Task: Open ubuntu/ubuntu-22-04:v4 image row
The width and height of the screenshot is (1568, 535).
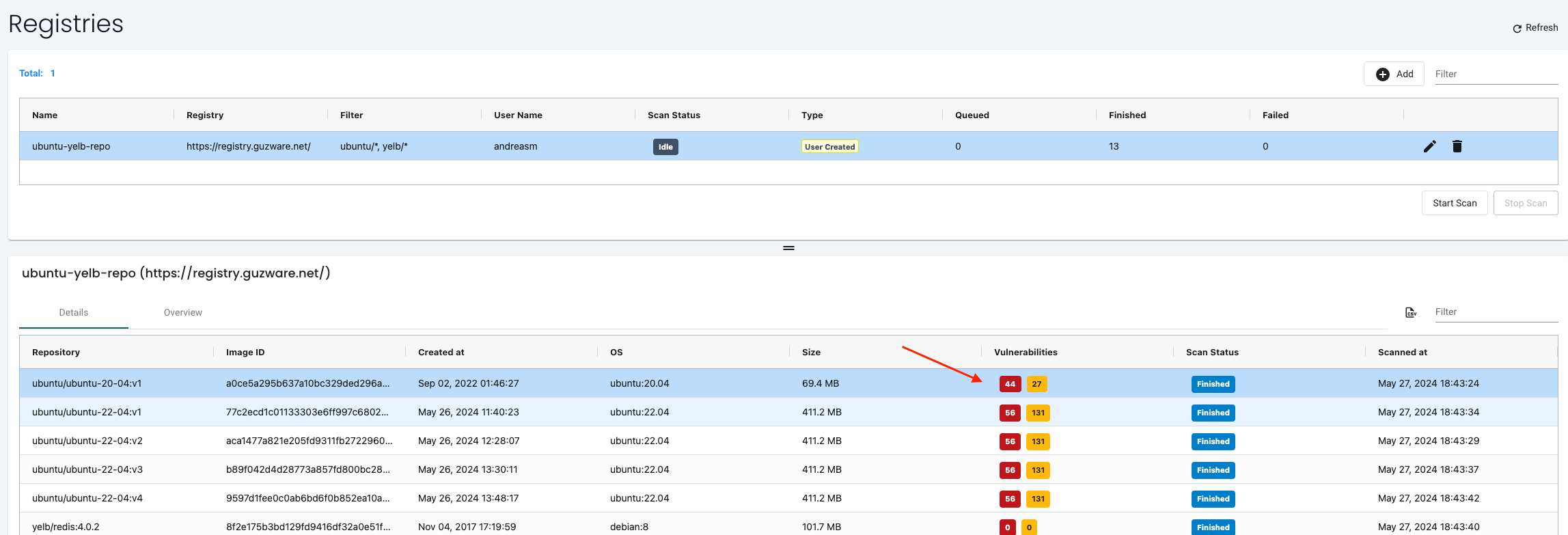Action: [788, 498]
